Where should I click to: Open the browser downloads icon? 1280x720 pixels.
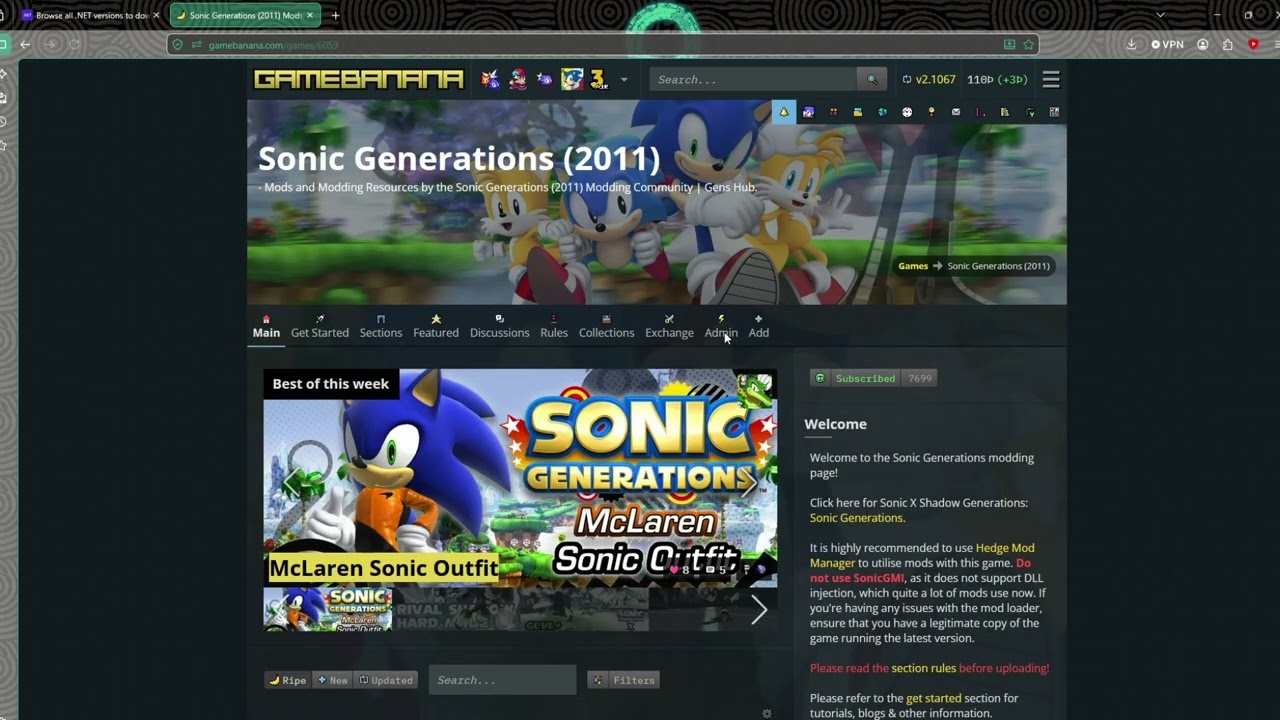(x=1131, y=44)
